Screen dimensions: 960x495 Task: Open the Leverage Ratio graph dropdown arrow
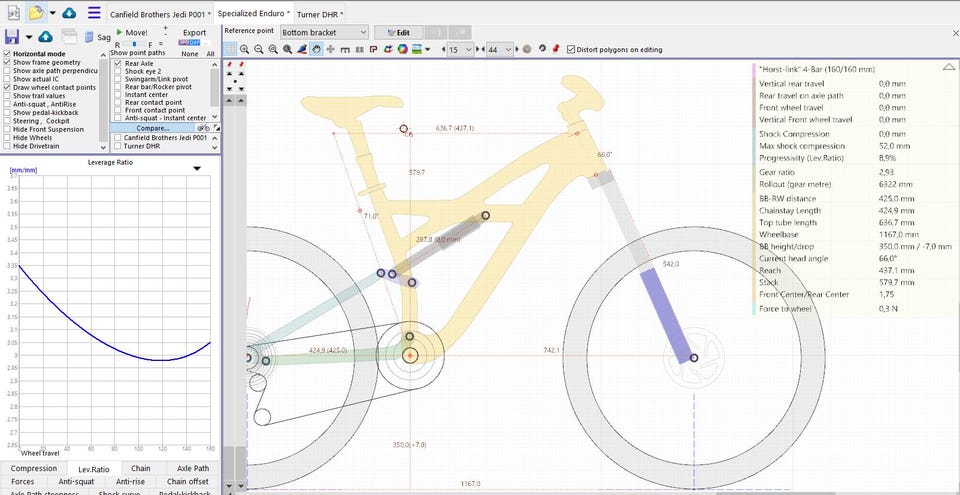pos(197,169)
